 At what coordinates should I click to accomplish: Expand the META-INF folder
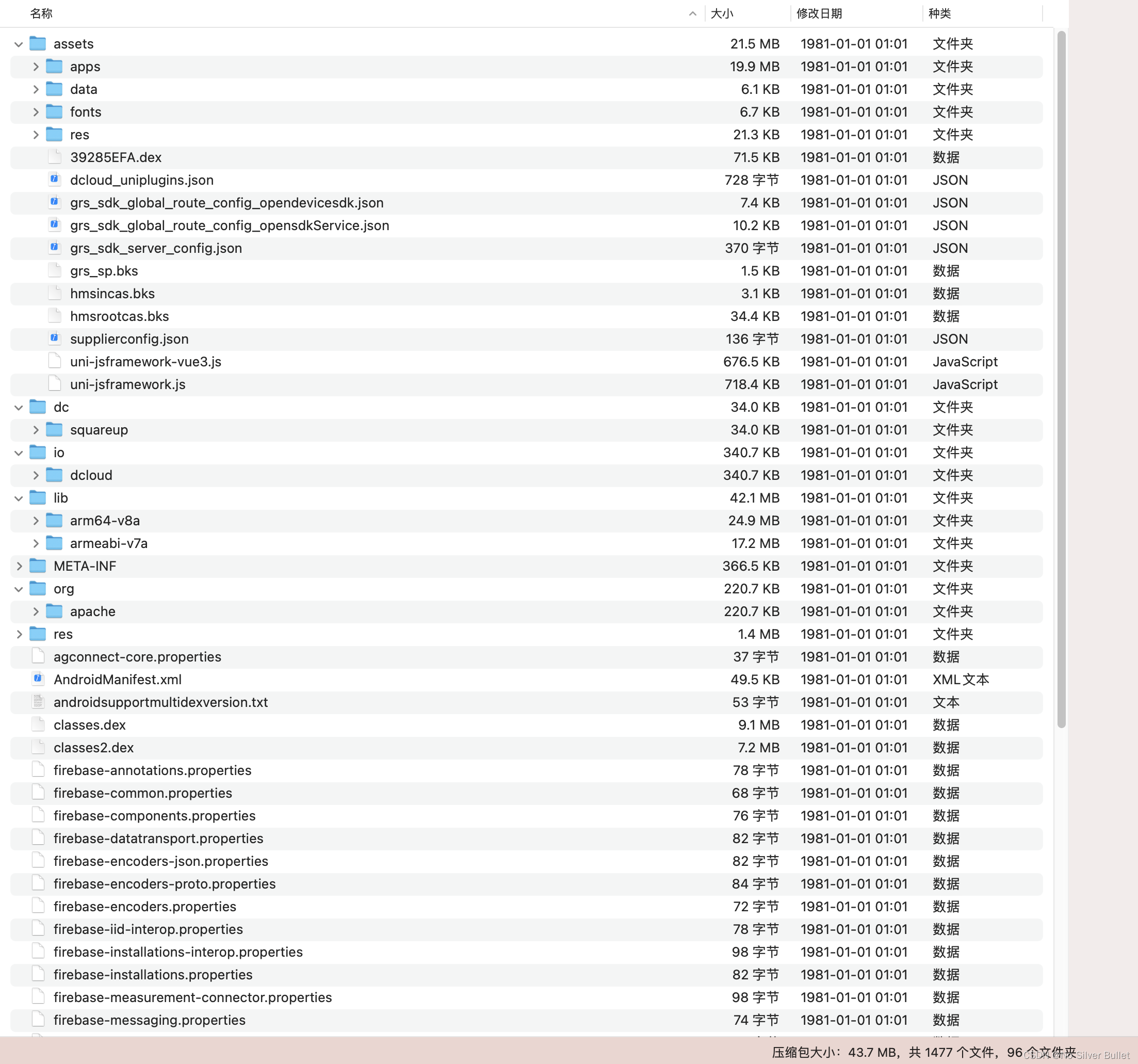tap(19, 566)
